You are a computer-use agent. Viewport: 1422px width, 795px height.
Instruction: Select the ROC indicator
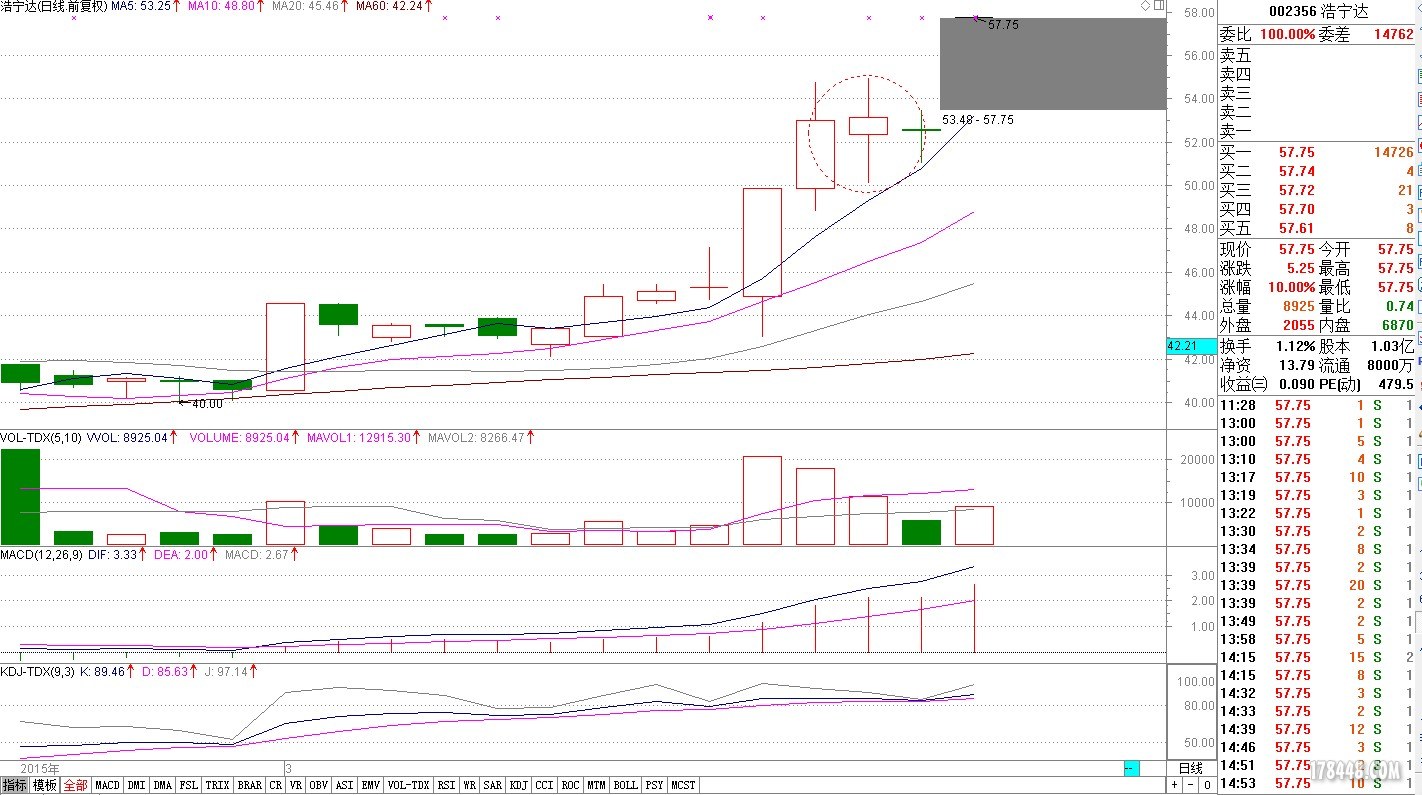coord(571,786)
